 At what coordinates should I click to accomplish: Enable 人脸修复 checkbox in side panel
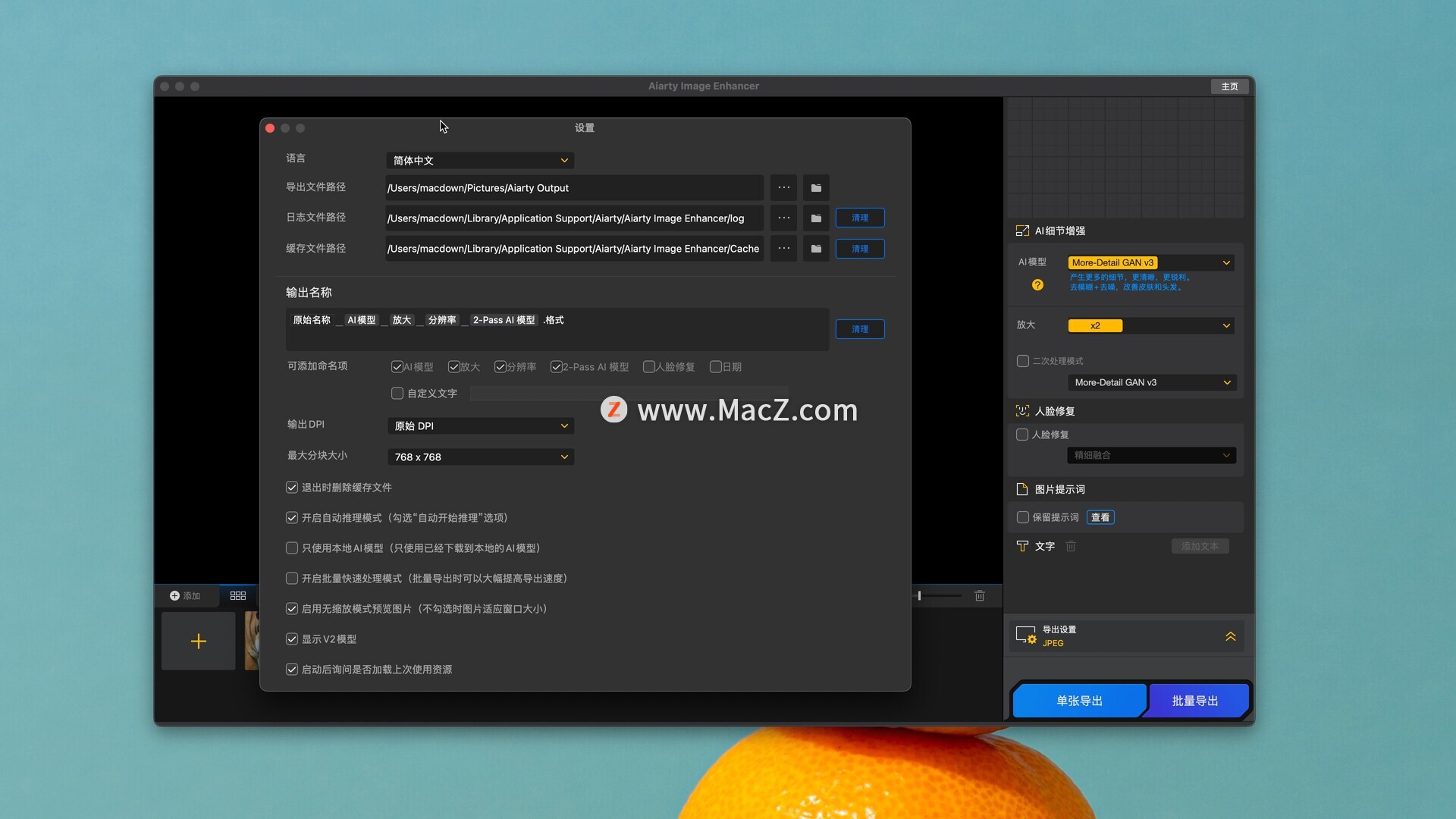pyautogui.click(x=1022, y=435)
